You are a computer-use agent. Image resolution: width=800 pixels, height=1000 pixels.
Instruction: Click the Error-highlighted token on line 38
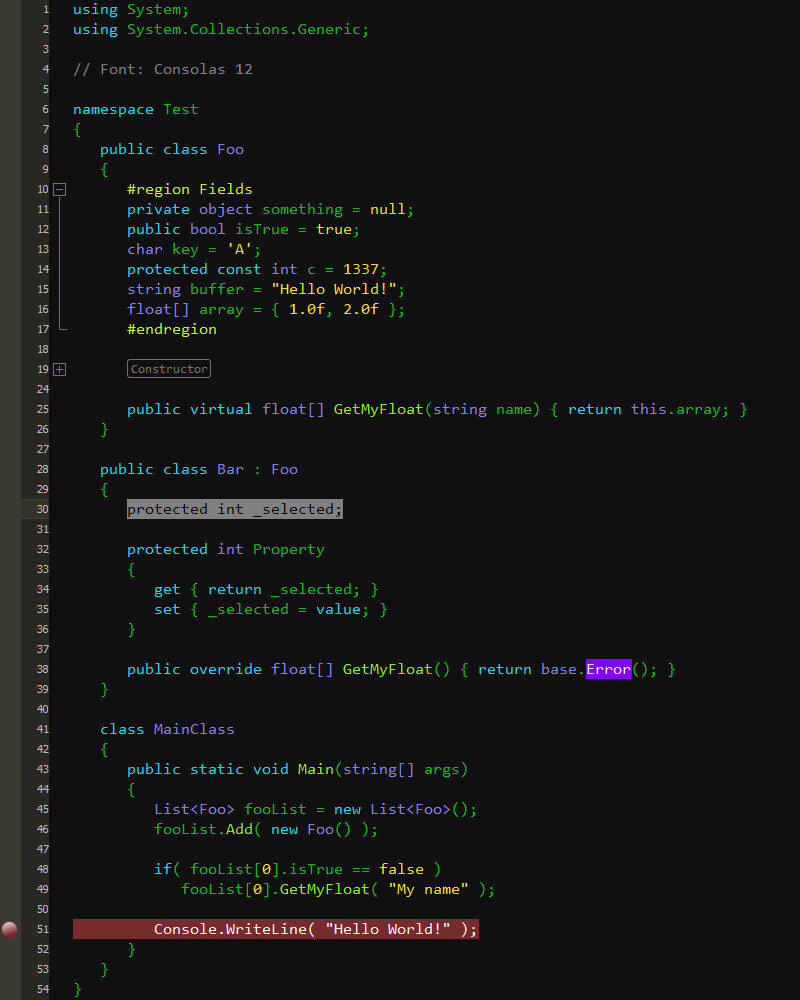point(608,669)
